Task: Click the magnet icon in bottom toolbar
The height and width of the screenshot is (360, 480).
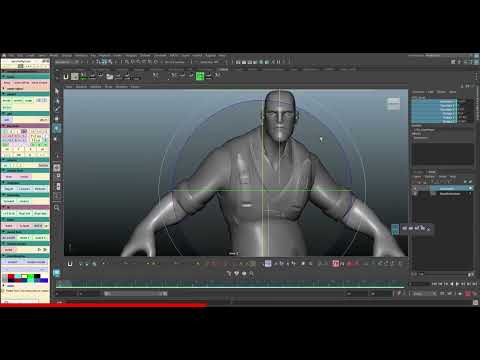Action: [70, 264]
